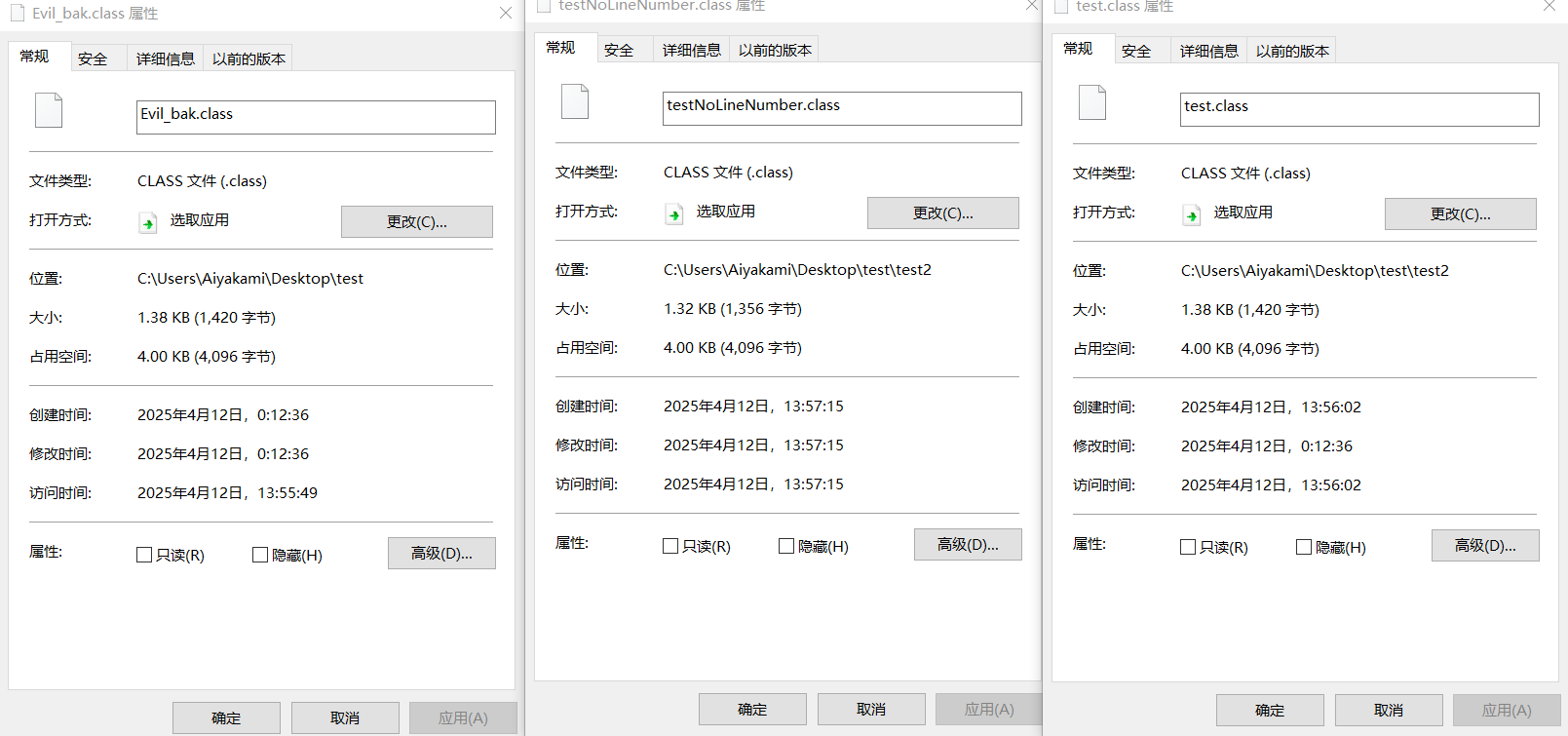Click path C:\Users\Aiyakami\Desktop\test in Evil_bak window
This screenshot has height=736, width=1568.
coord(250,279)
